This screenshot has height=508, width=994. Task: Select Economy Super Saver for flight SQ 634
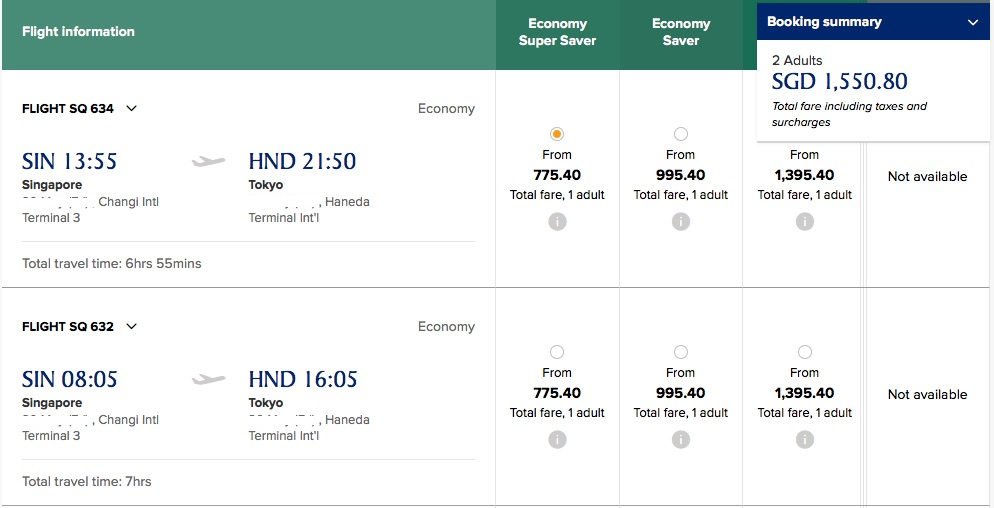557,134
